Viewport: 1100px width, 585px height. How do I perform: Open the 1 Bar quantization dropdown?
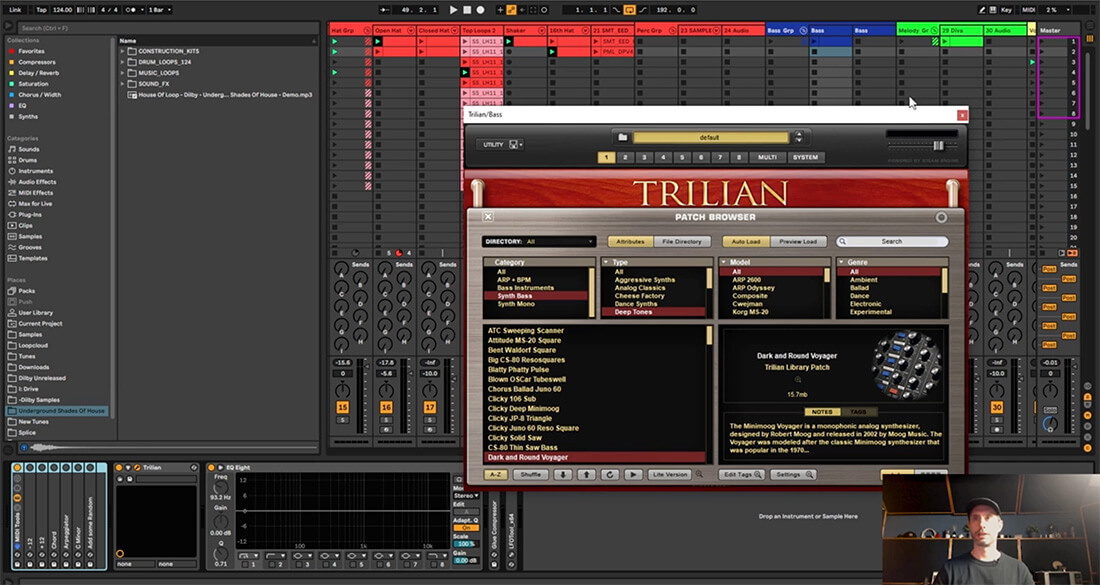pos(159,10)
